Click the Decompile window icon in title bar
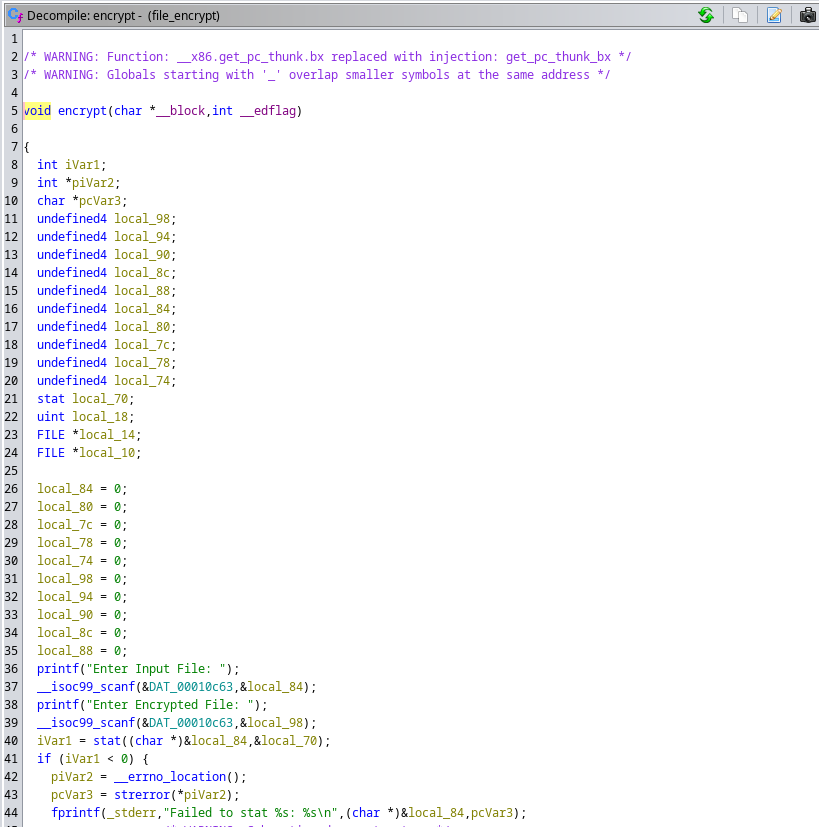 14,15
